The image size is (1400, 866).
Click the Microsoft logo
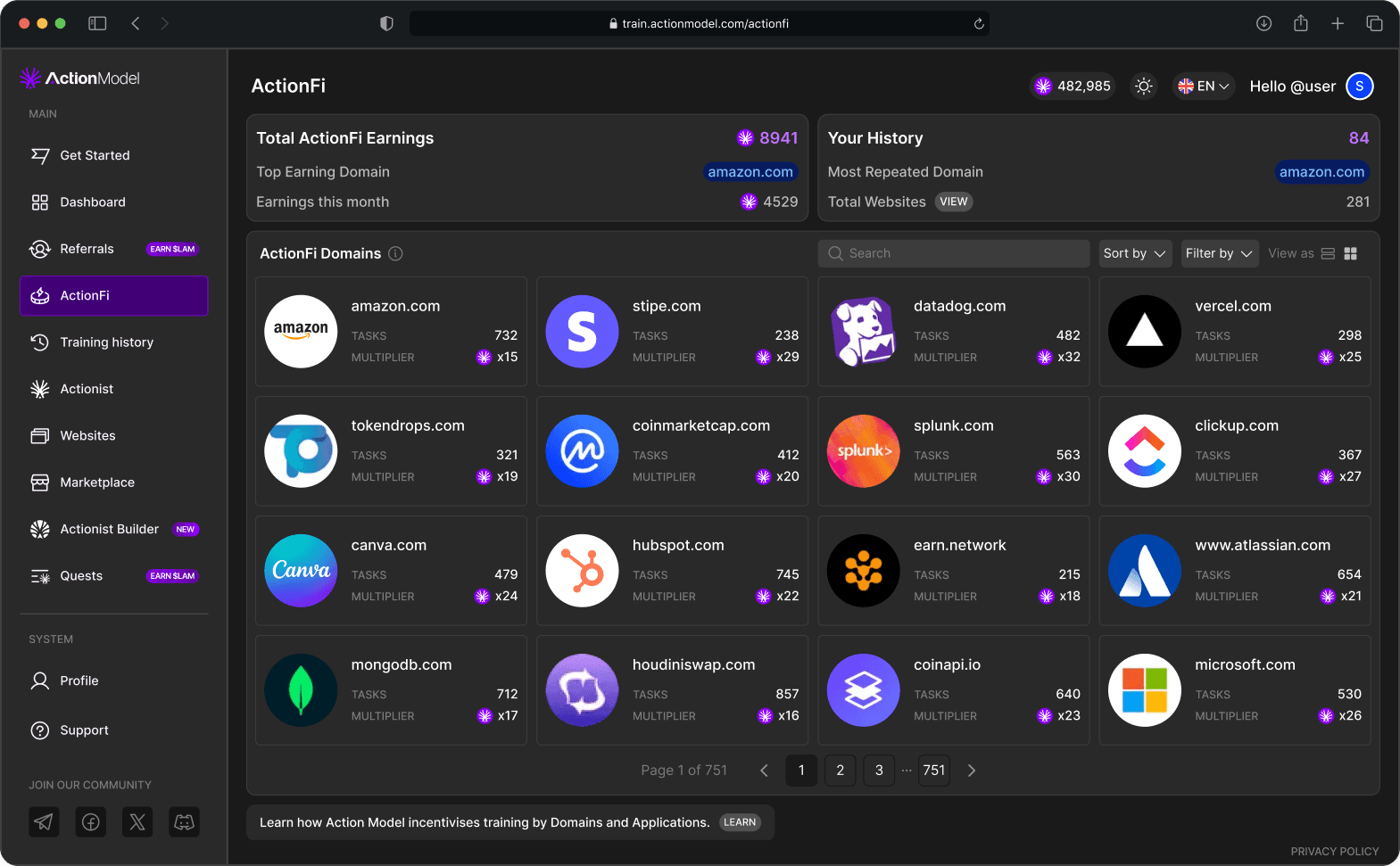pyautogui.click(x=1145, y=690)
